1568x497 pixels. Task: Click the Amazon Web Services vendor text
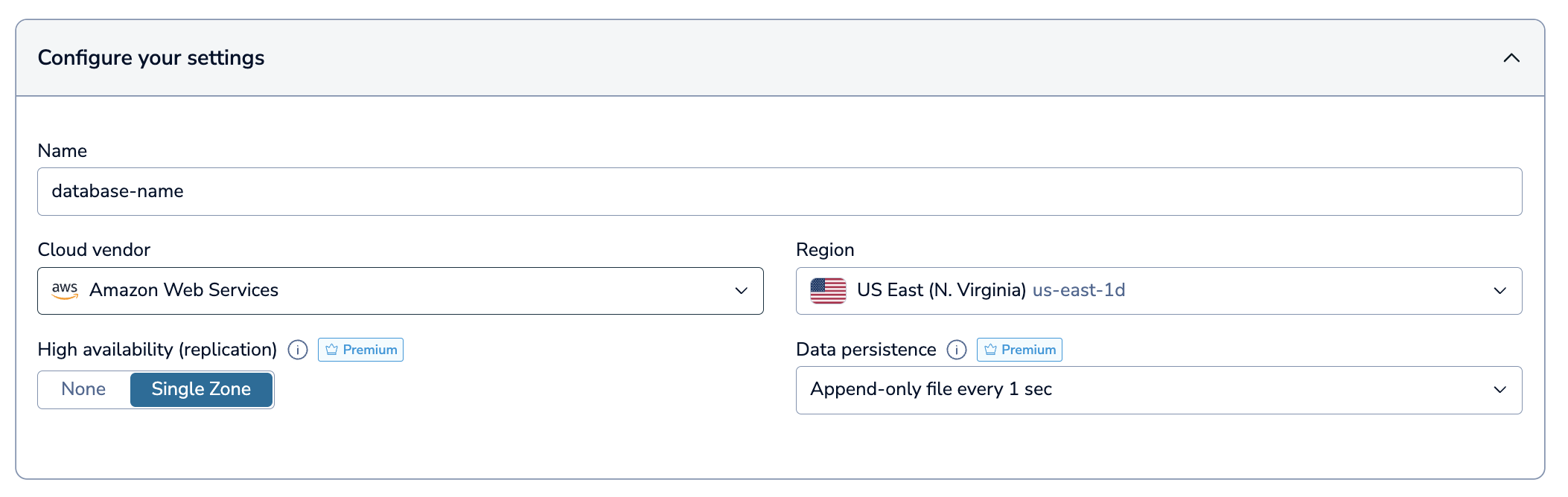click(184, 290)
